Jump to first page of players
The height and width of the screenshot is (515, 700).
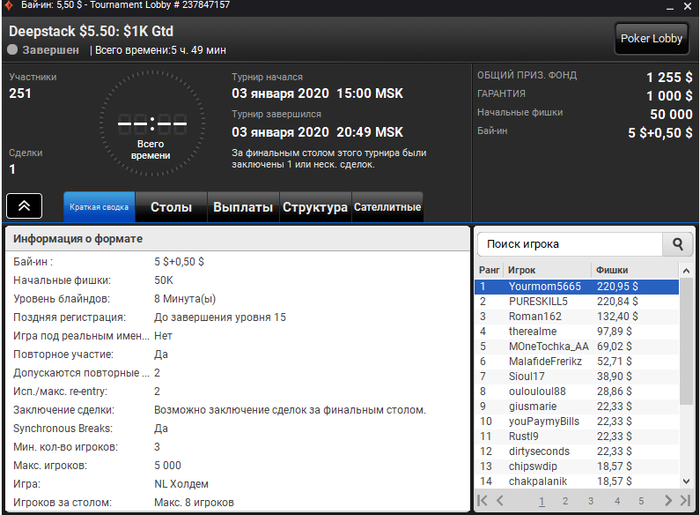coord(483,501)
